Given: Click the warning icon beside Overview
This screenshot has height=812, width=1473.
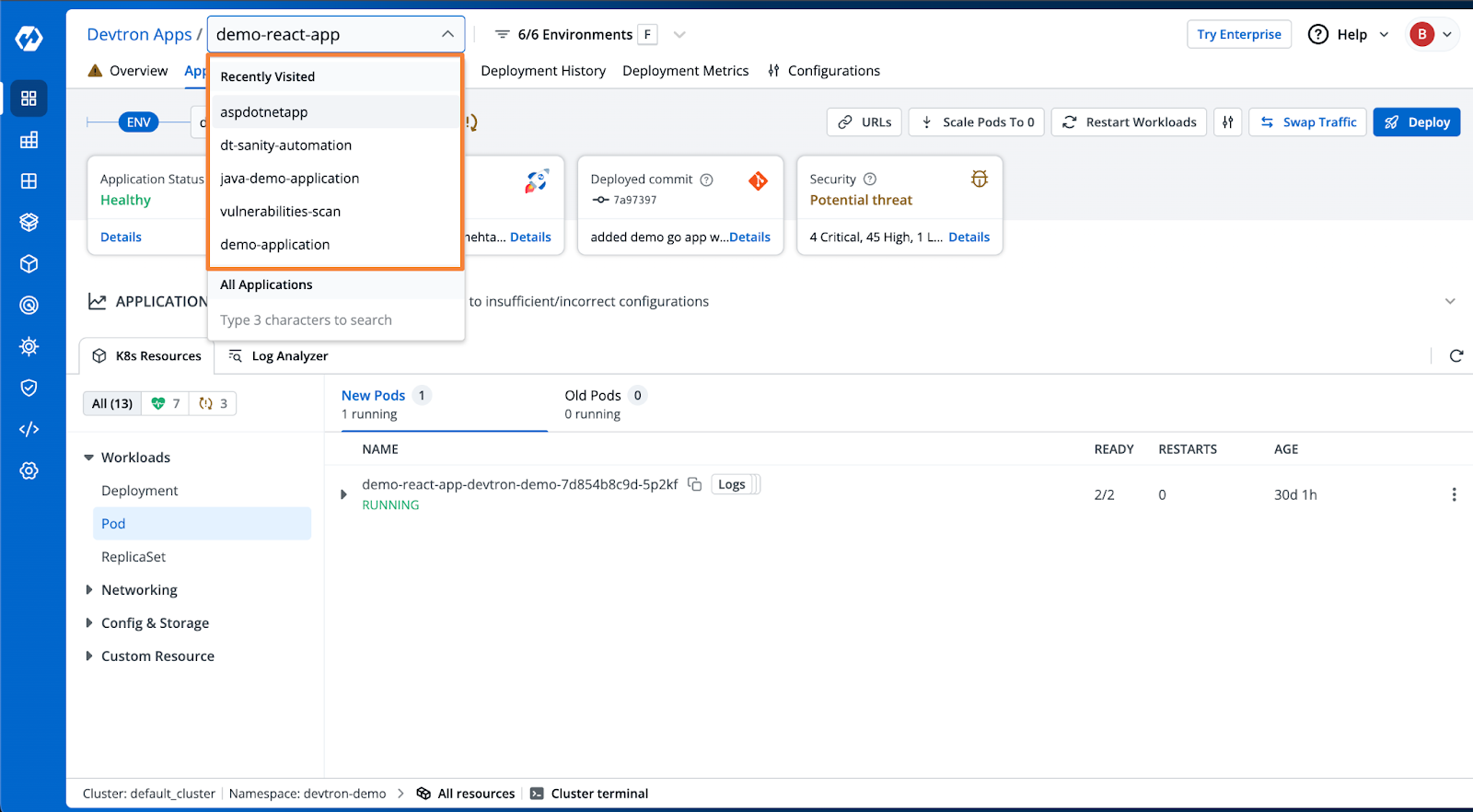Looking at the screenshot, I should (95, 70).
